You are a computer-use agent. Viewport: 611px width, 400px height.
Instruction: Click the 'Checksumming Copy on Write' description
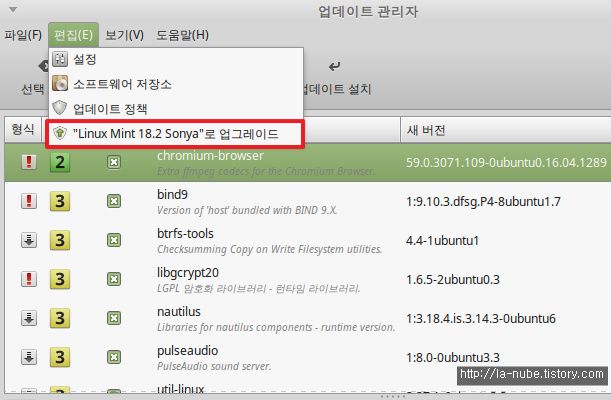(x=270, y=249)
